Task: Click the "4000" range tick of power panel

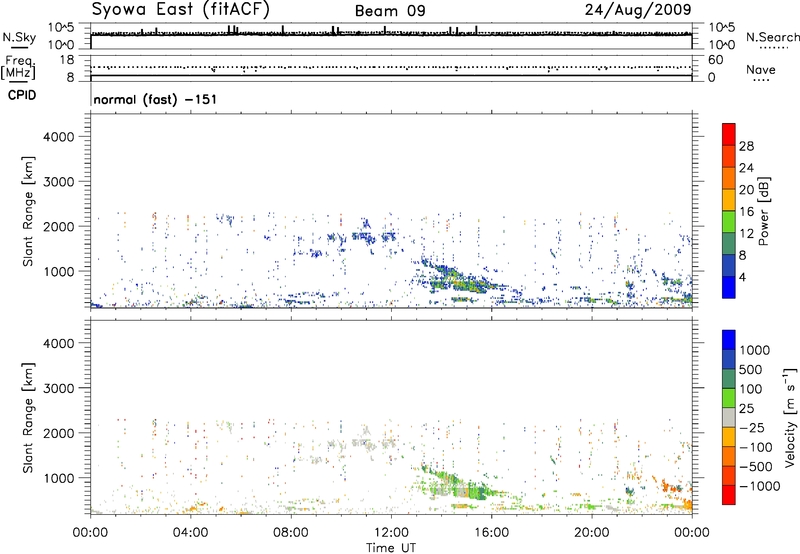Action: coord(59,137)
